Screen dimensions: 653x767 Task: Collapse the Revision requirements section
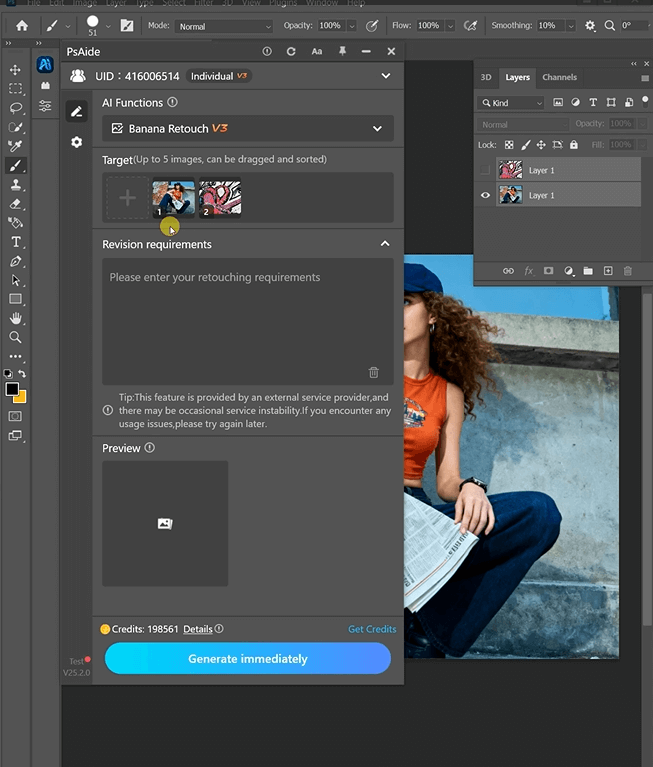coord(385,244)
